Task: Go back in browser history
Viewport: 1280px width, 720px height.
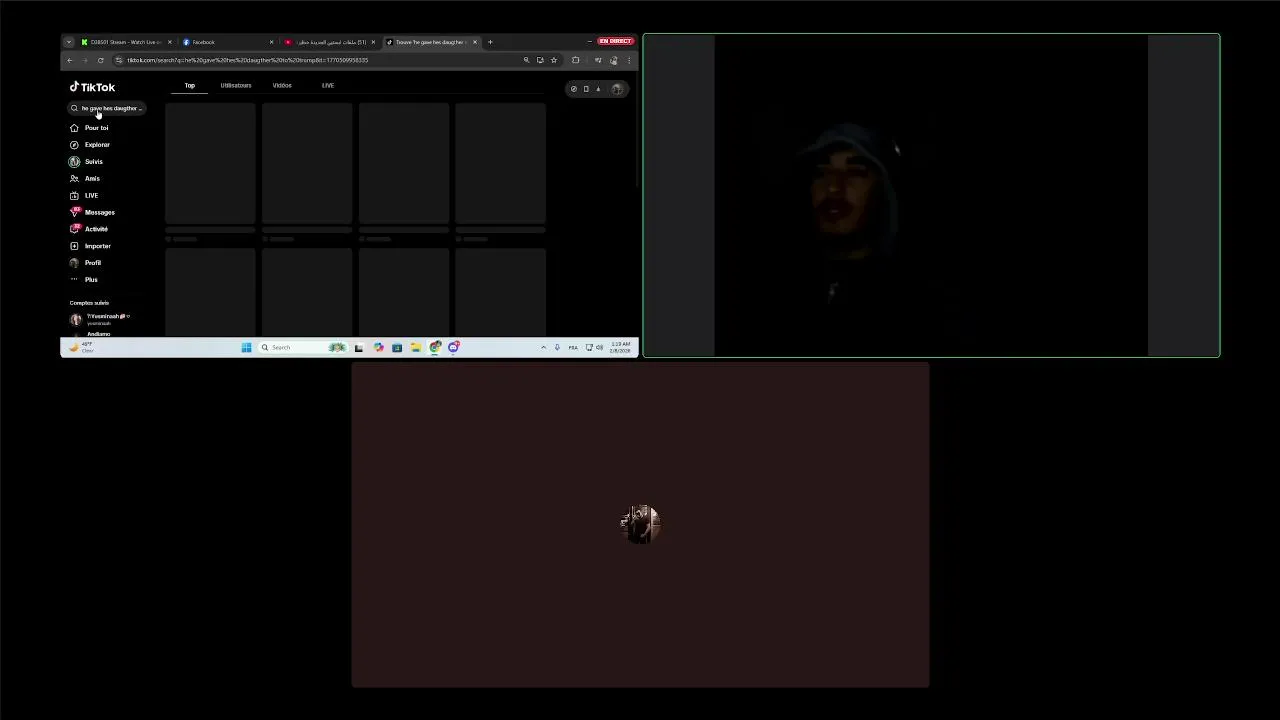Action: (x=70, y=60)
